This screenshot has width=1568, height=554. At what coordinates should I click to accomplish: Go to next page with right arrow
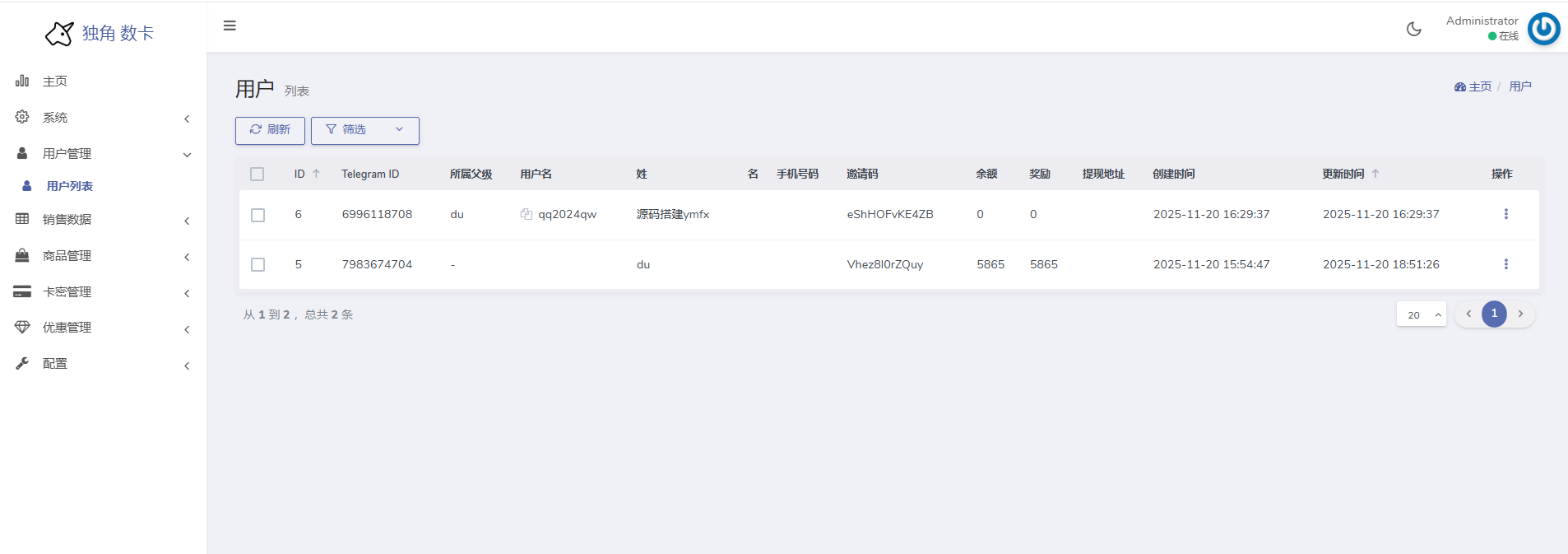(1520, 314)
